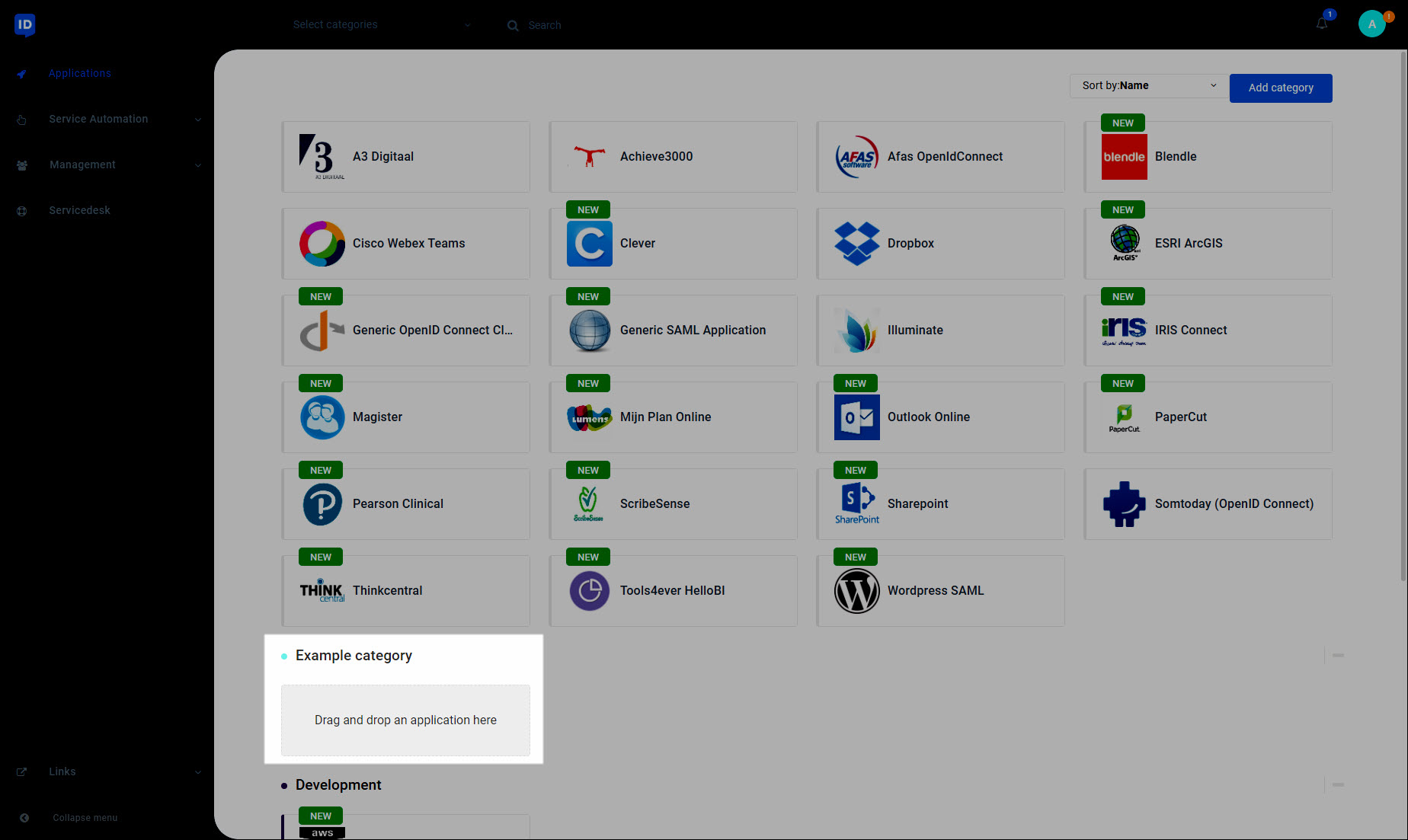Click the Cisco Webex Teams icon
Image resolution: width=1408 pixels, height=840 pixels.
click(x=322, y=244)
